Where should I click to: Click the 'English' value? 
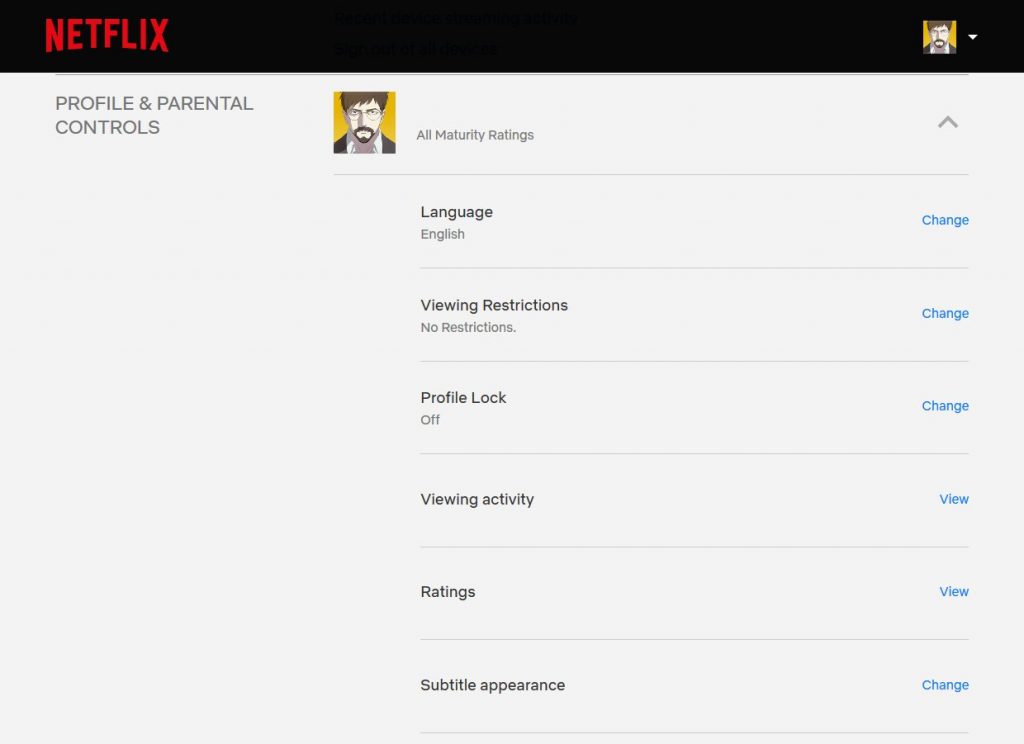pyautogui.click(x=442, y=235)
